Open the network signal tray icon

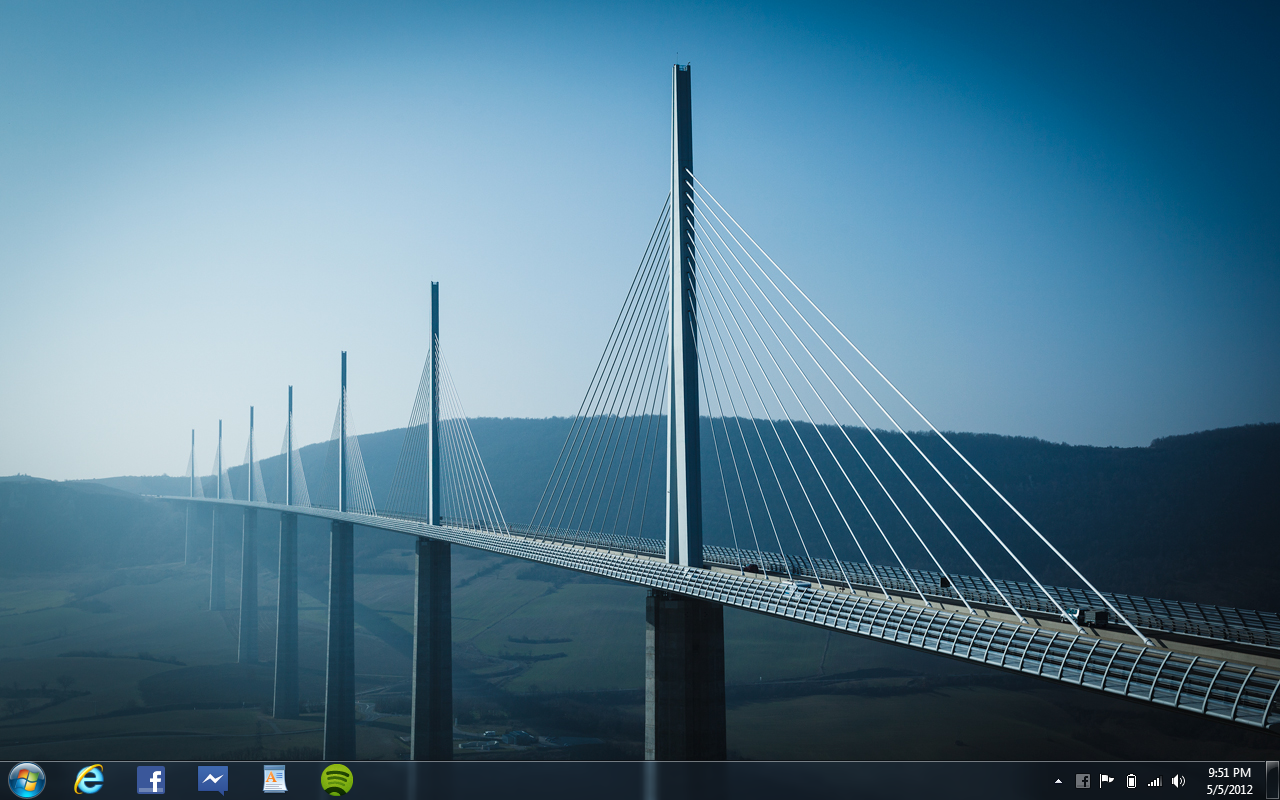click(x=1155, y=781)
